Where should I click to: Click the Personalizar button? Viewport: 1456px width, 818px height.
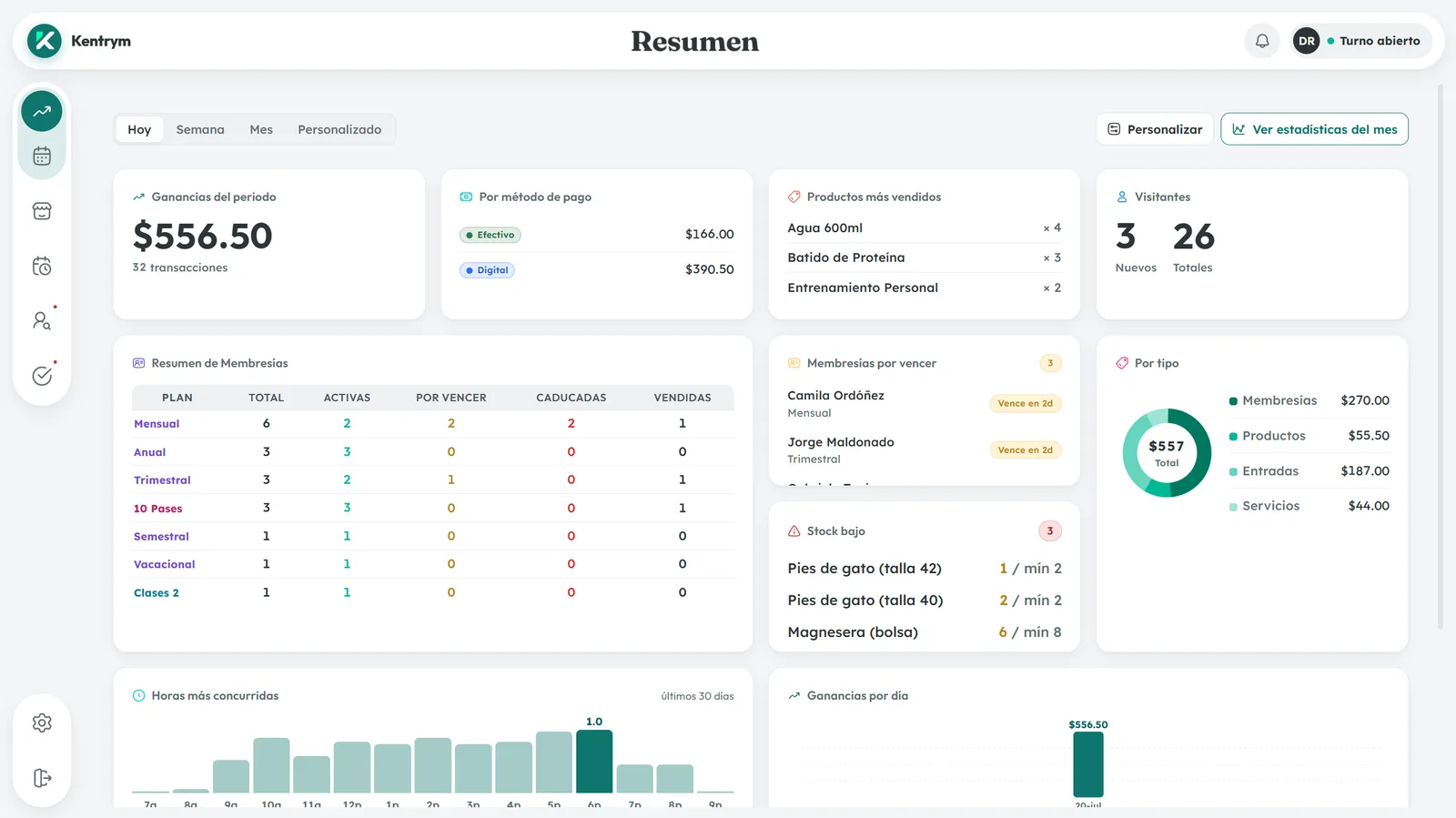[x=1155, y=129]
